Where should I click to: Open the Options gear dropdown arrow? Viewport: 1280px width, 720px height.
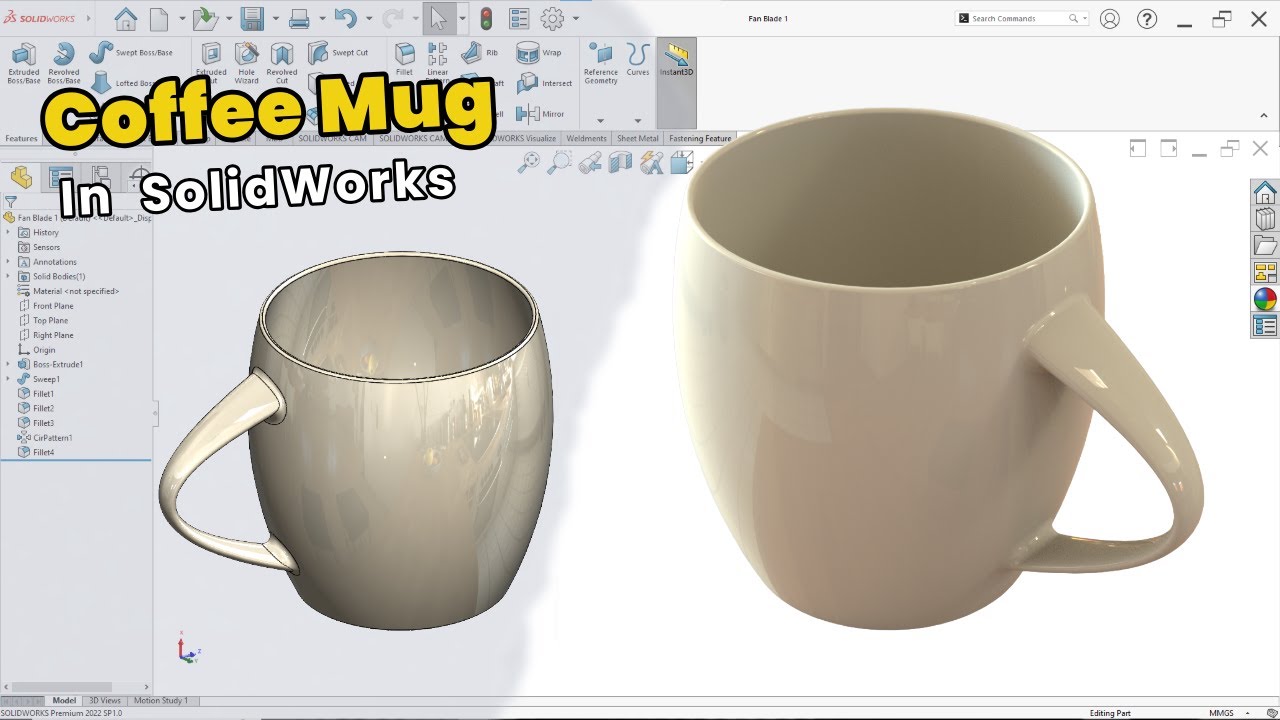pos(576,18)
